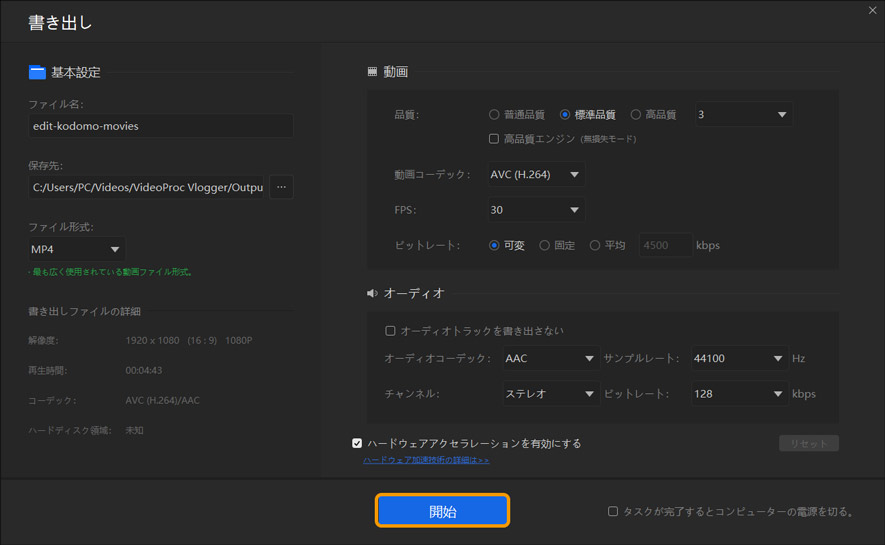Check power off computer after task checkbox
This screenshot has width=885, height=545.
point(612,511)
